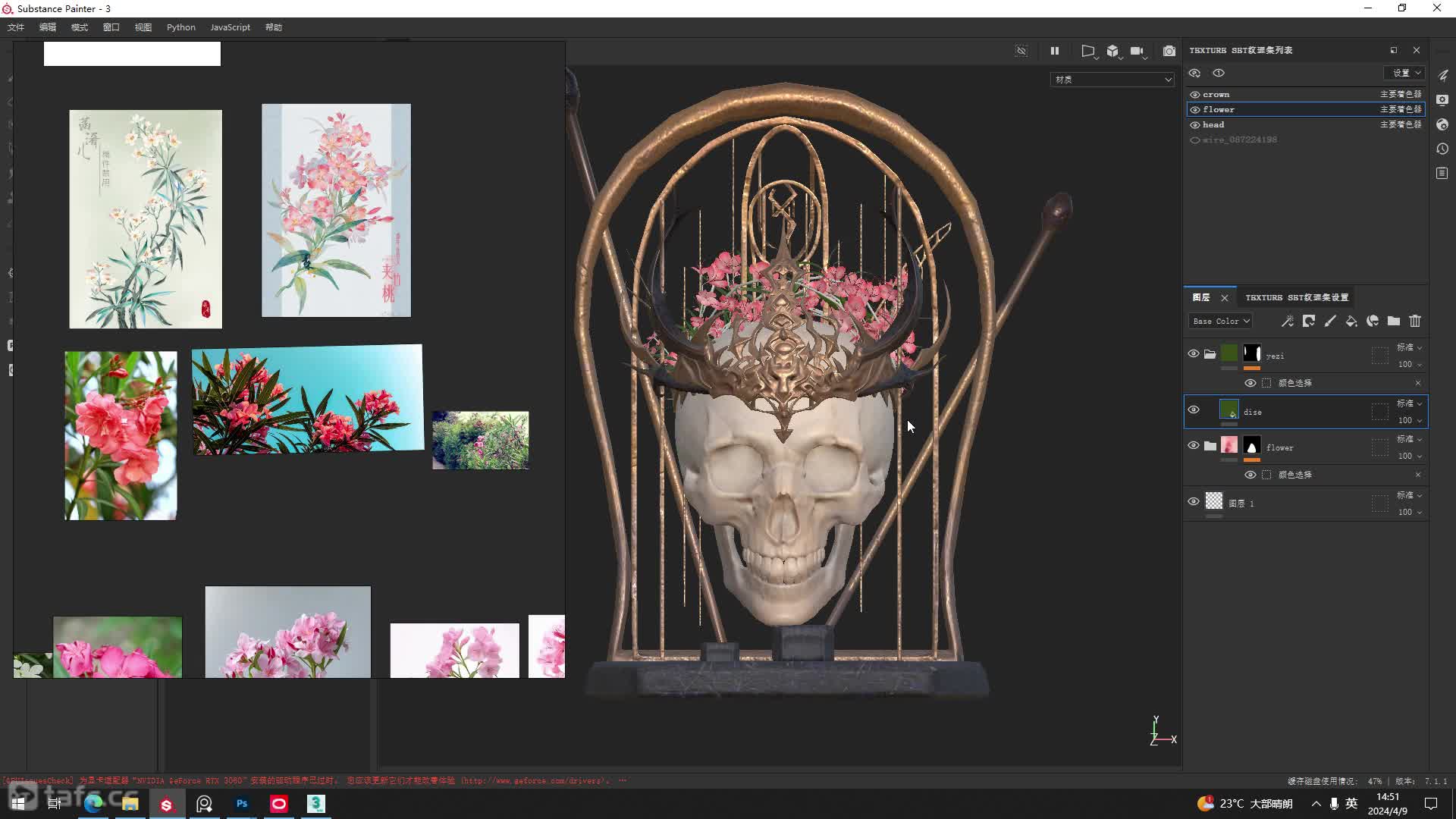Hide the 图层 1 layer
This screenshot has width=1456, height=819.
[1194, 502]
